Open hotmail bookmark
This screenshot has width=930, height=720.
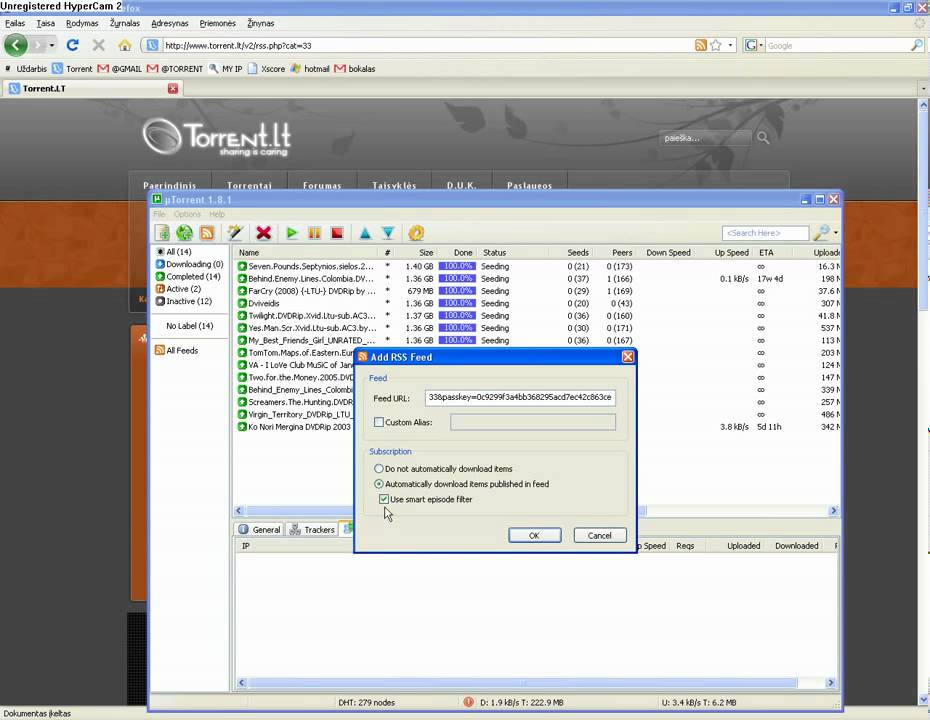click(x=310, y=69)
